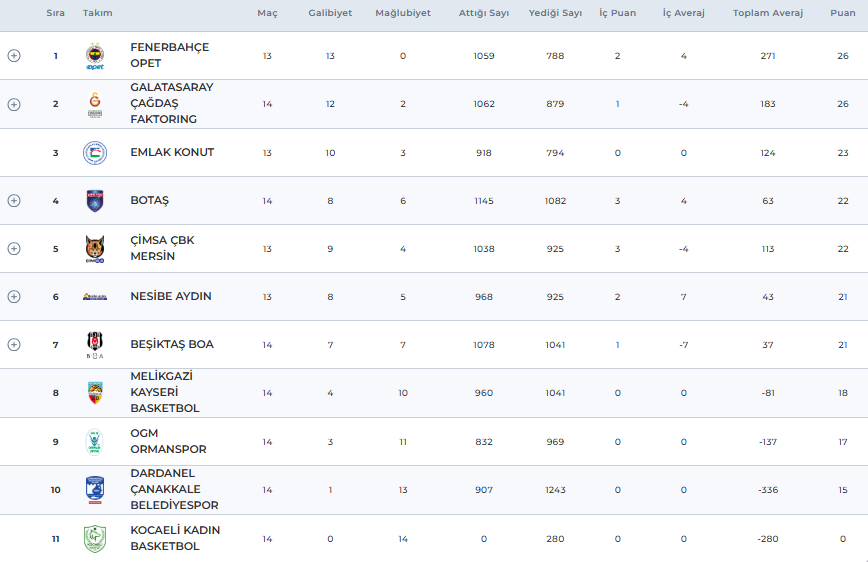Click the OGM Ormanspor team logo

point(95,442)
